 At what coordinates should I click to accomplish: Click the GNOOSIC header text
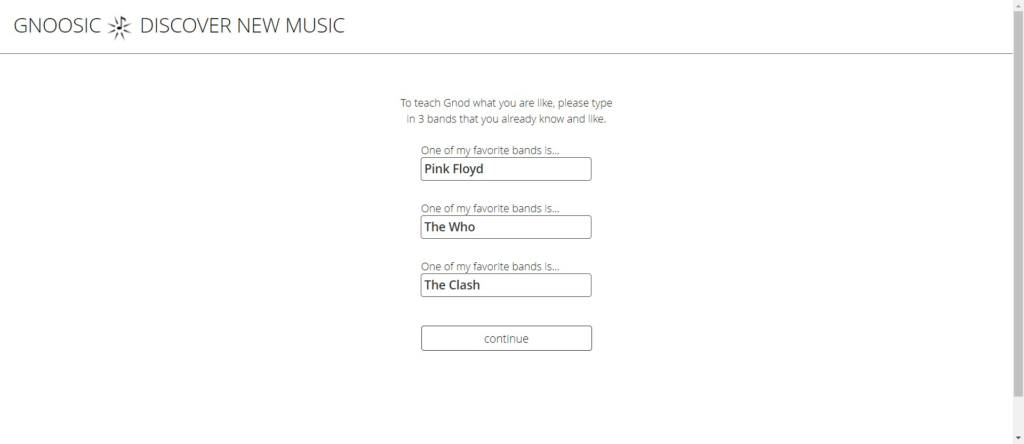57,25
